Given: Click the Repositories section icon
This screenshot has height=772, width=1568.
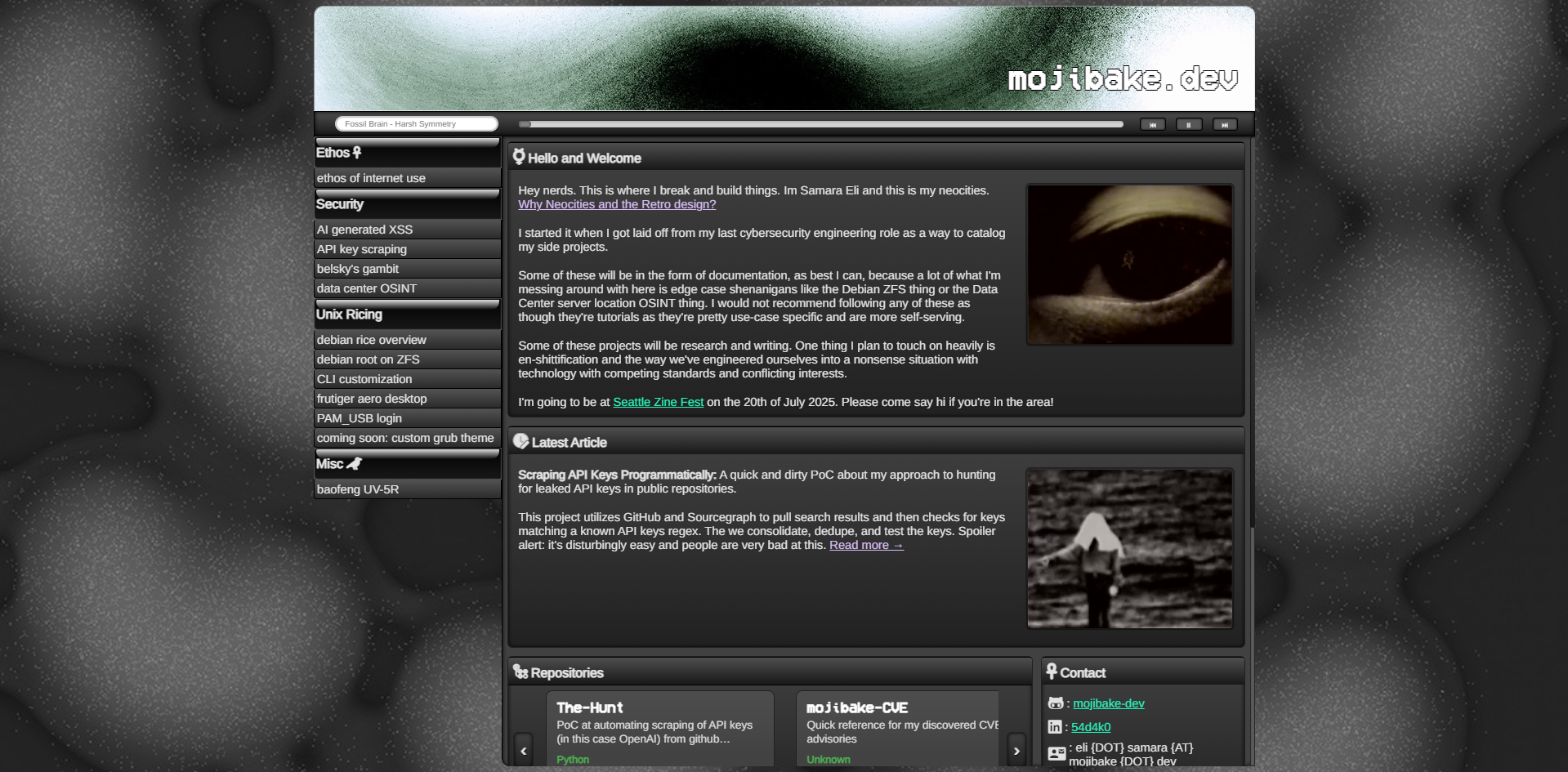Looking at the screenshot, I should tap(520, 672).
